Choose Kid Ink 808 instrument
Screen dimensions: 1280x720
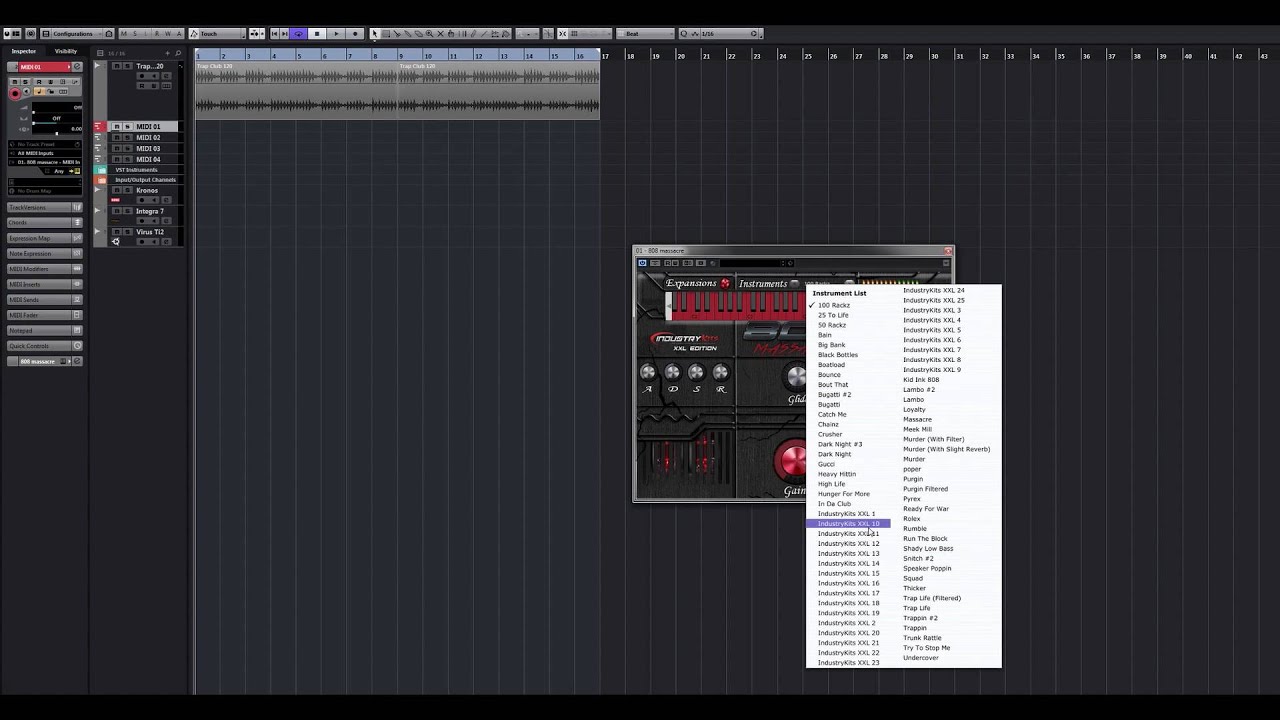click(x=921, y=380)
